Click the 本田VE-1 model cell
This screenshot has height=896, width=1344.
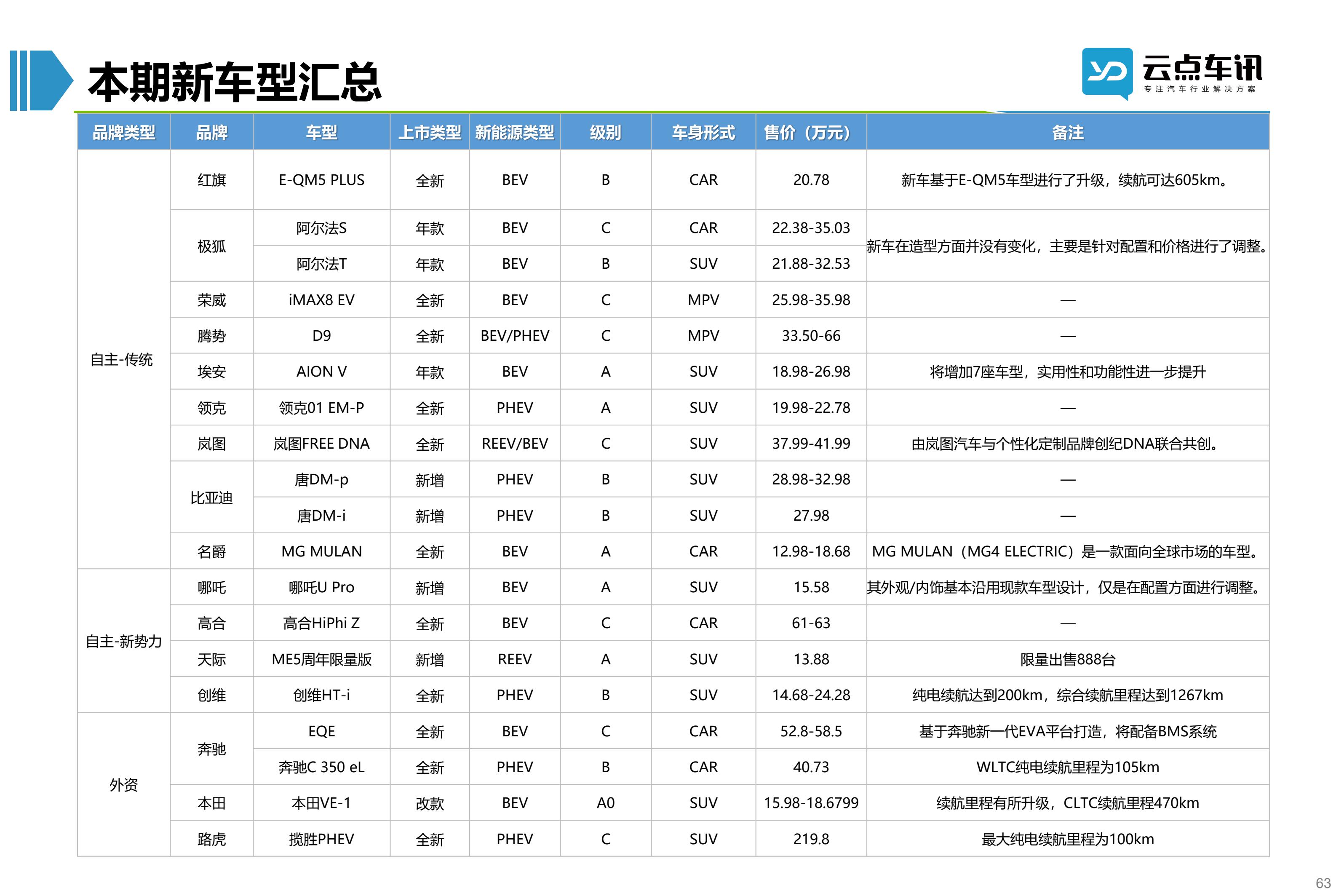pos(322,803)
